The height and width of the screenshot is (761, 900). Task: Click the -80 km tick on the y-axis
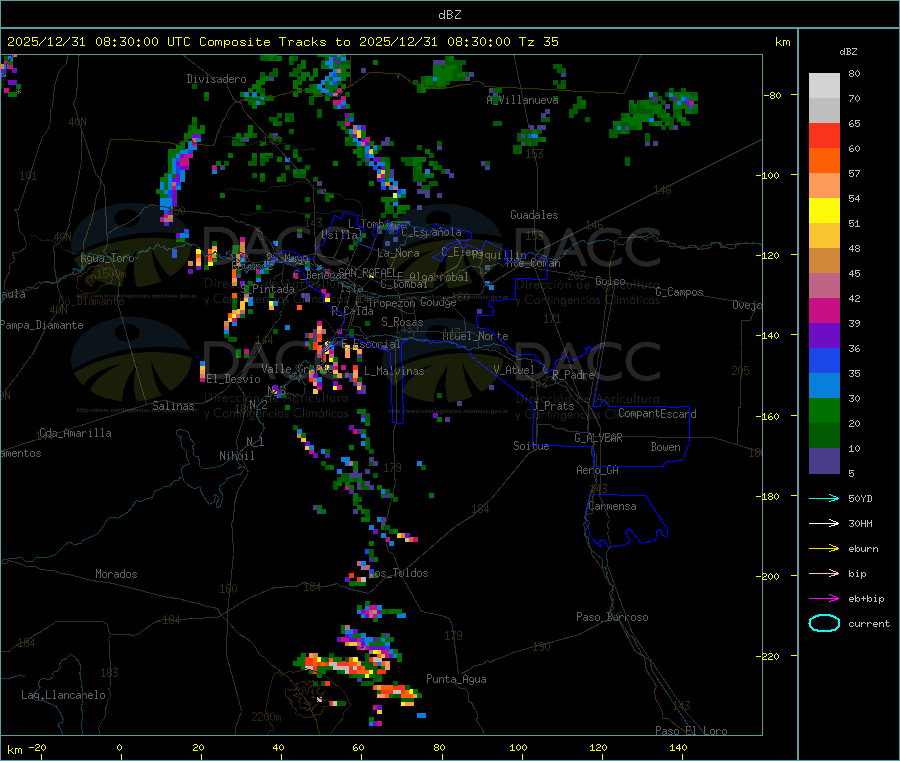pos(773,95)
